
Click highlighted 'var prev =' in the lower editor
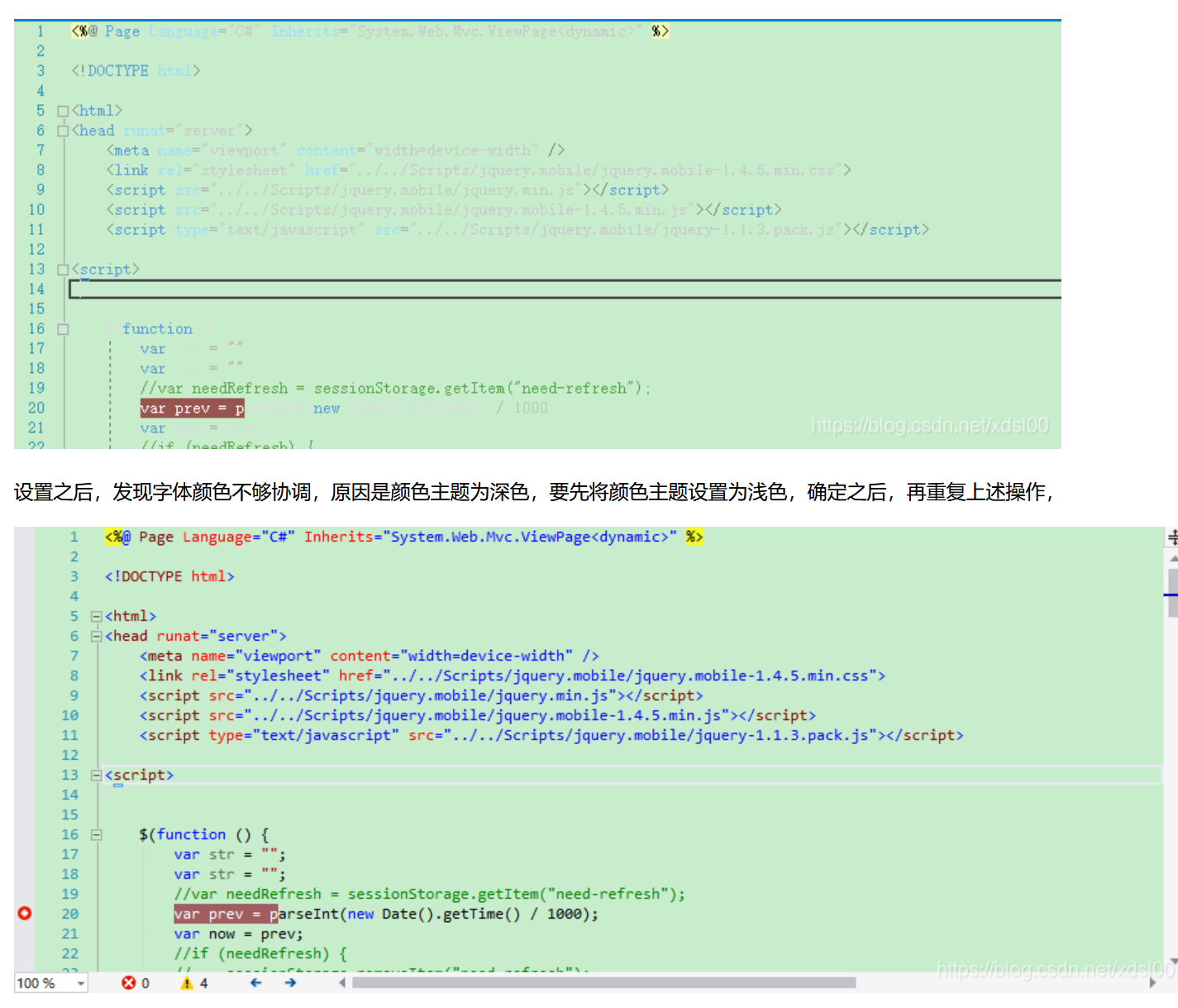point(225,914)
